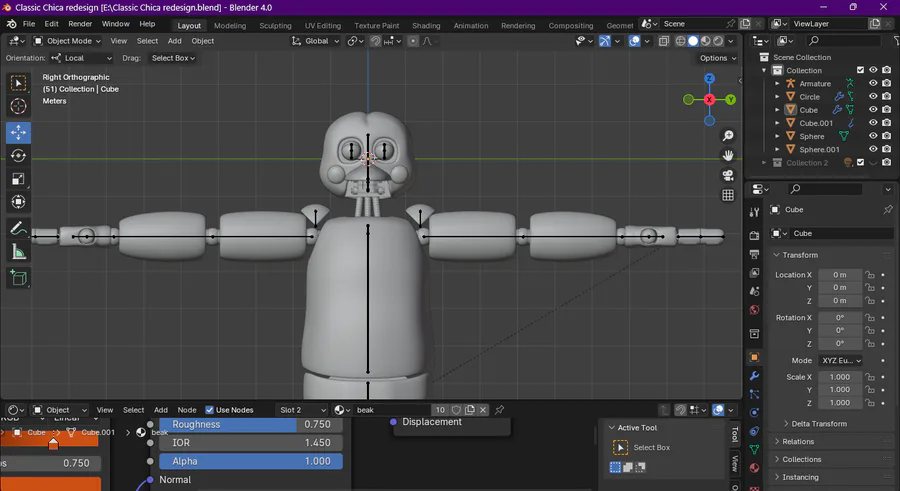Select the Select Box tool in toolbar
900x491 pixels.
tap(18, 84)
